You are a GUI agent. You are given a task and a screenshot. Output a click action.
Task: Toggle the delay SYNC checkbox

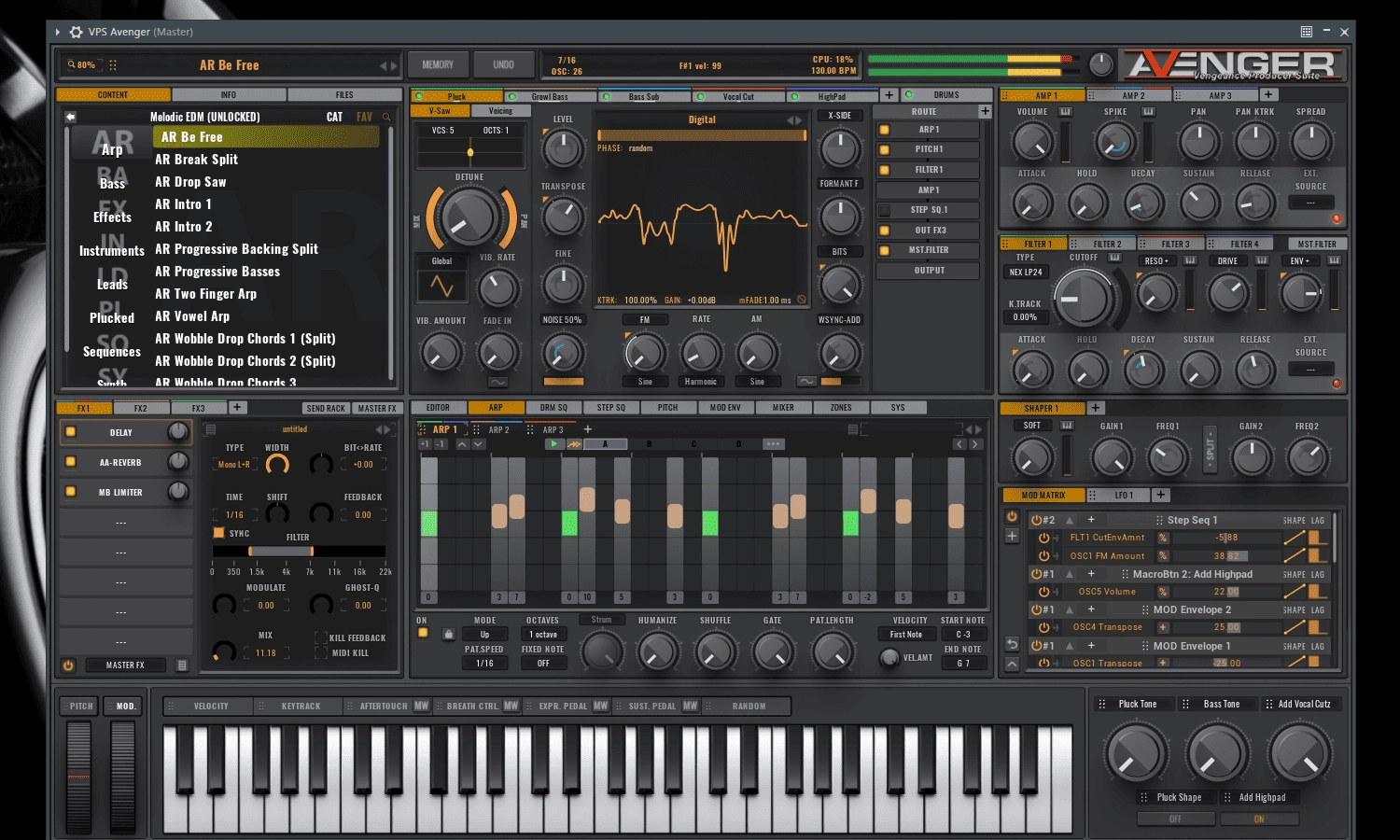click(x=218, y=533)
